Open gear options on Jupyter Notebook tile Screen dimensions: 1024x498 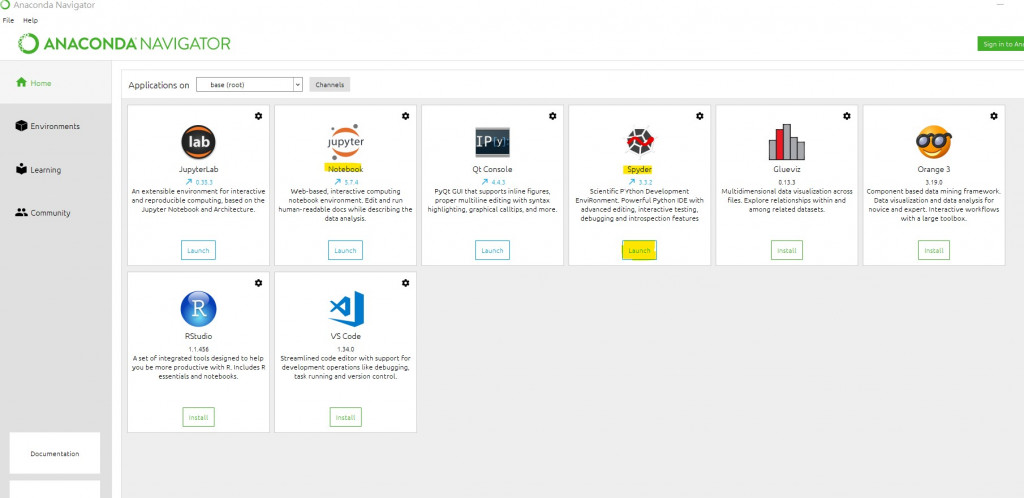point(406,116)
